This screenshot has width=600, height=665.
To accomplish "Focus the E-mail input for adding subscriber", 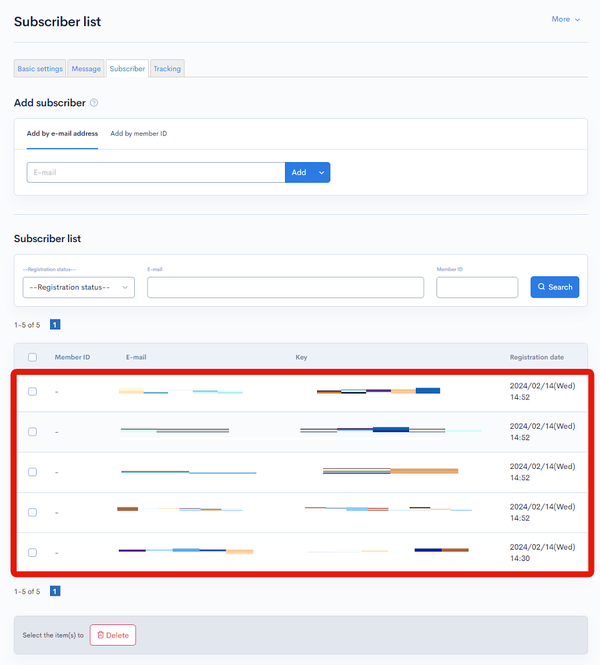I will point(156,173).
